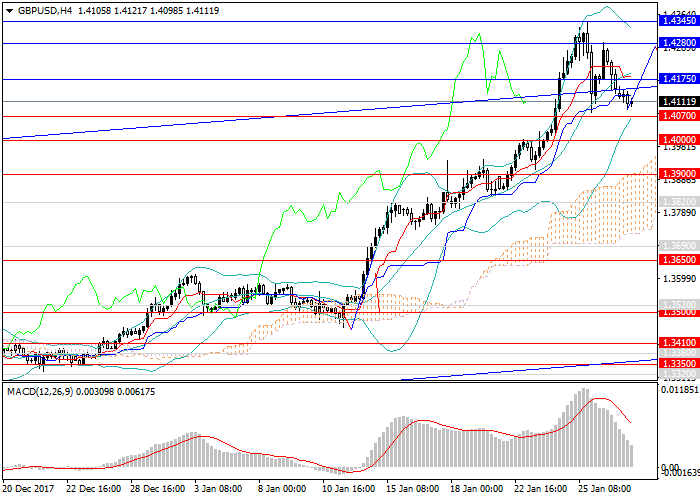Click the 1.36500 red level label
This screenshot has height=500, width=700.
(677, 259)
